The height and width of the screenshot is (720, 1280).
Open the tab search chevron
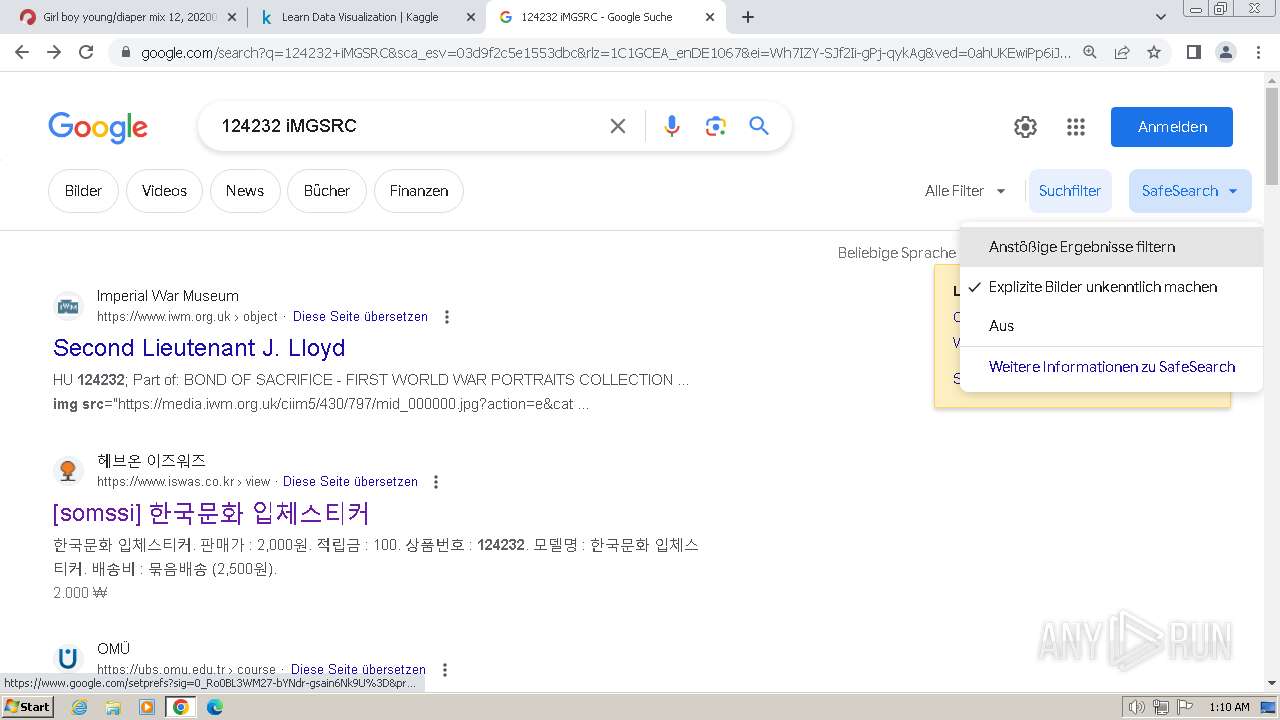[x=1161, y=17]
